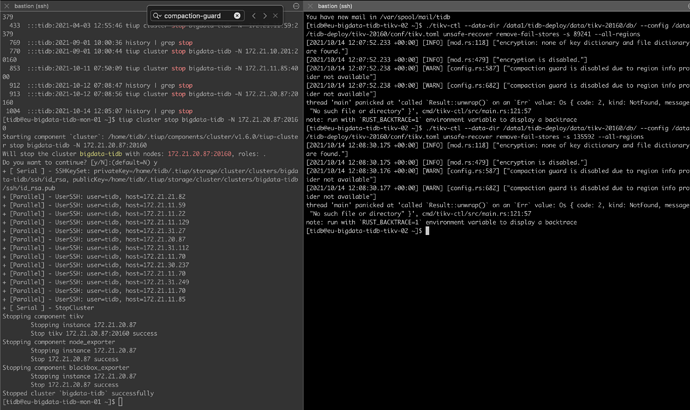Click the 'Stopped cluster bigdata-tidb successfully' line

(x=78, y=394)
